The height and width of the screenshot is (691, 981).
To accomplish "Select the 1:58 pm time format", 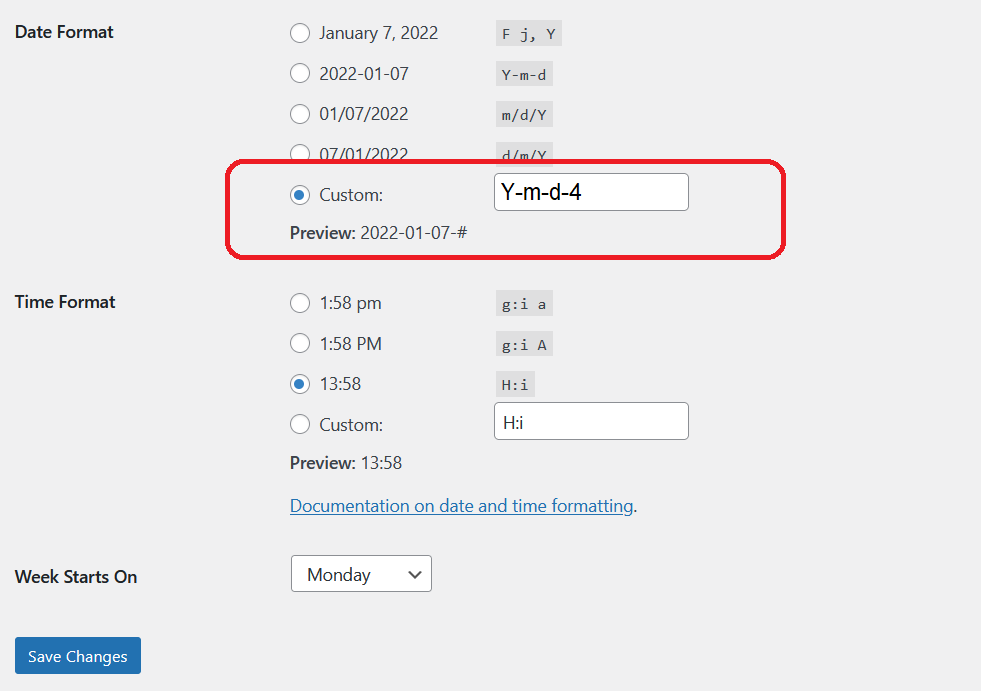I will (300, 303).
